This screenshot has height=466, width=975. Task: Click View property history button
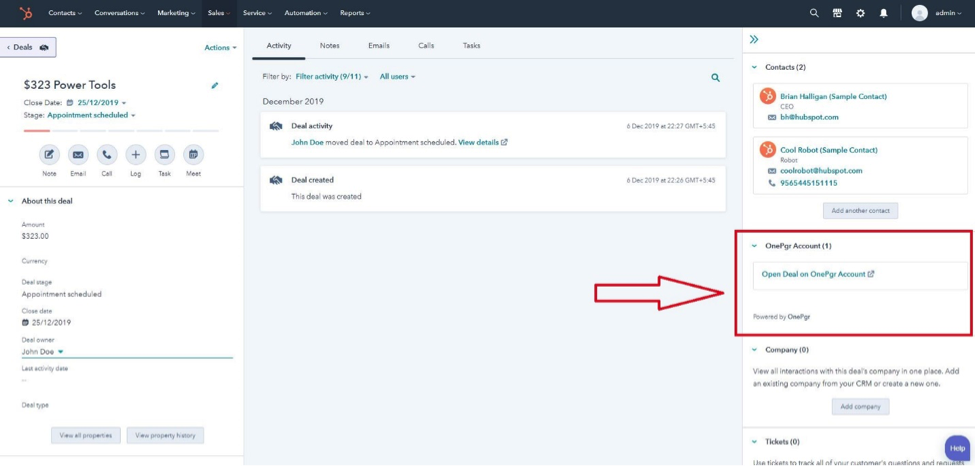(165, 436)
